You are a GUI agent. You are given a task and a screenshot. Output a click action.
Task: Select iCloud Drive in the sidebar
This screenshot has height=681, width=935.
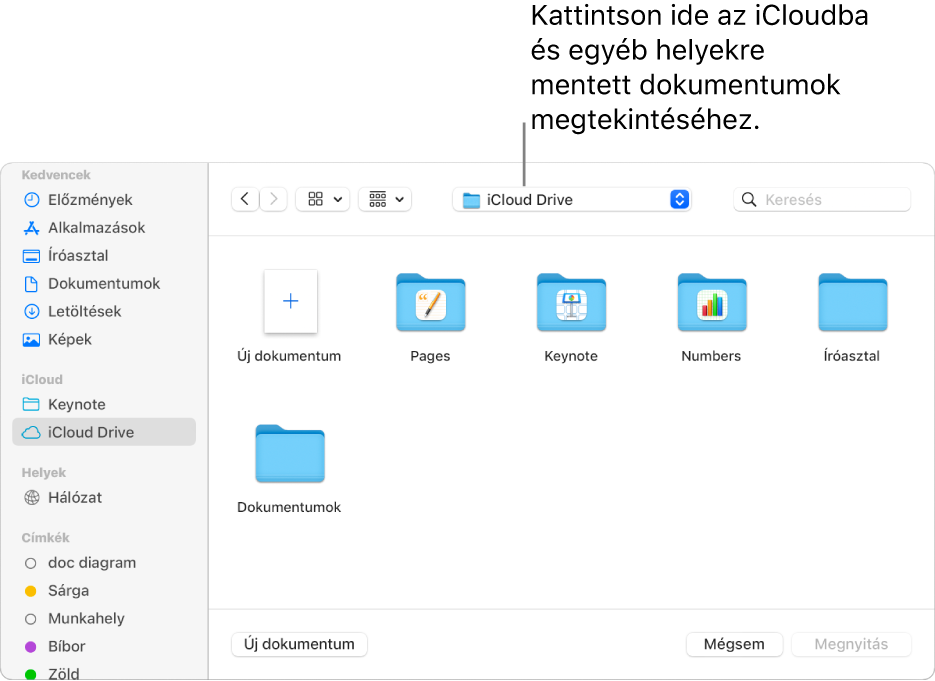coord(104,432)
